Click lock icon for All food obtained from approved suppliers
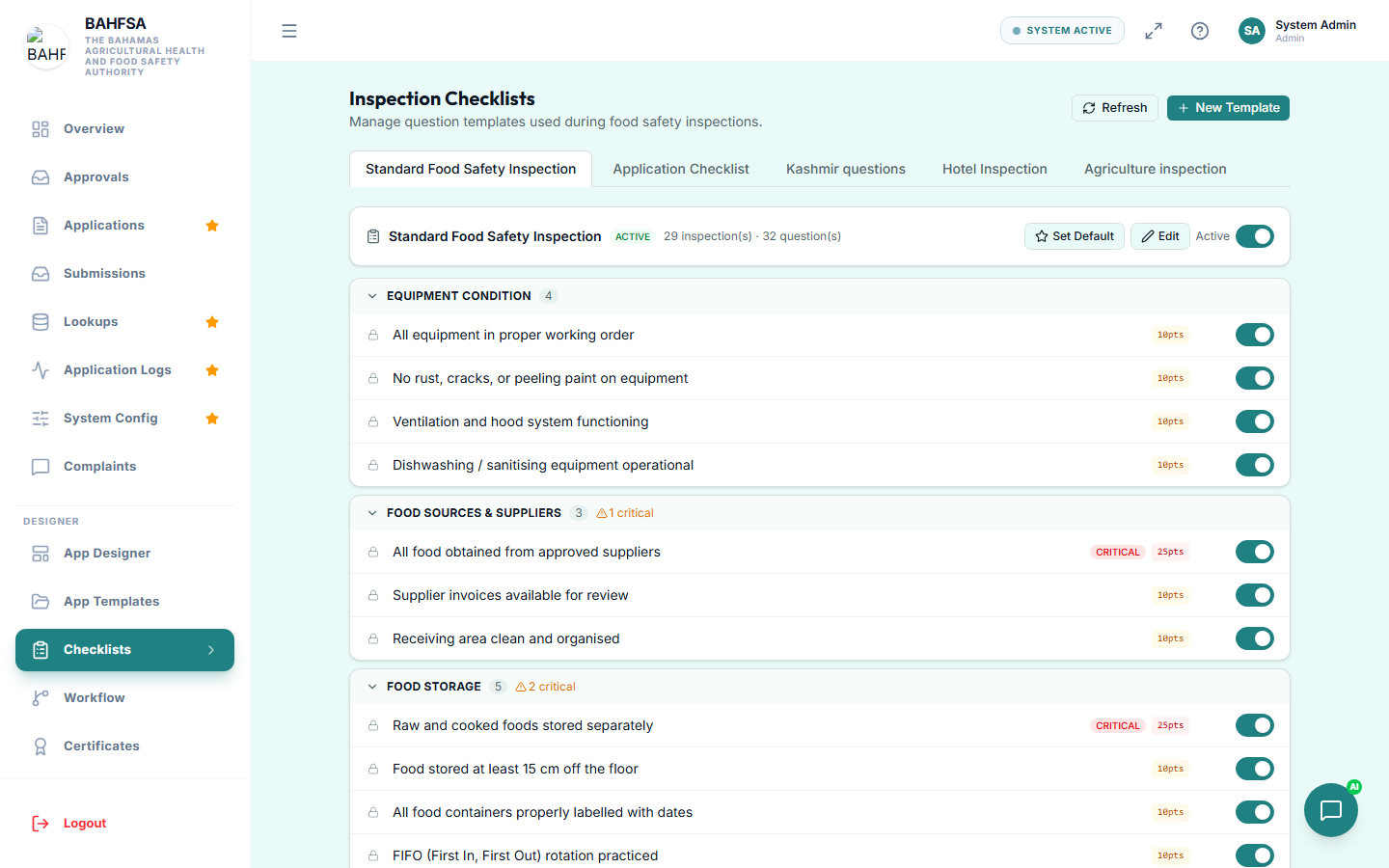1389x868 pixels. click(373, 552)
